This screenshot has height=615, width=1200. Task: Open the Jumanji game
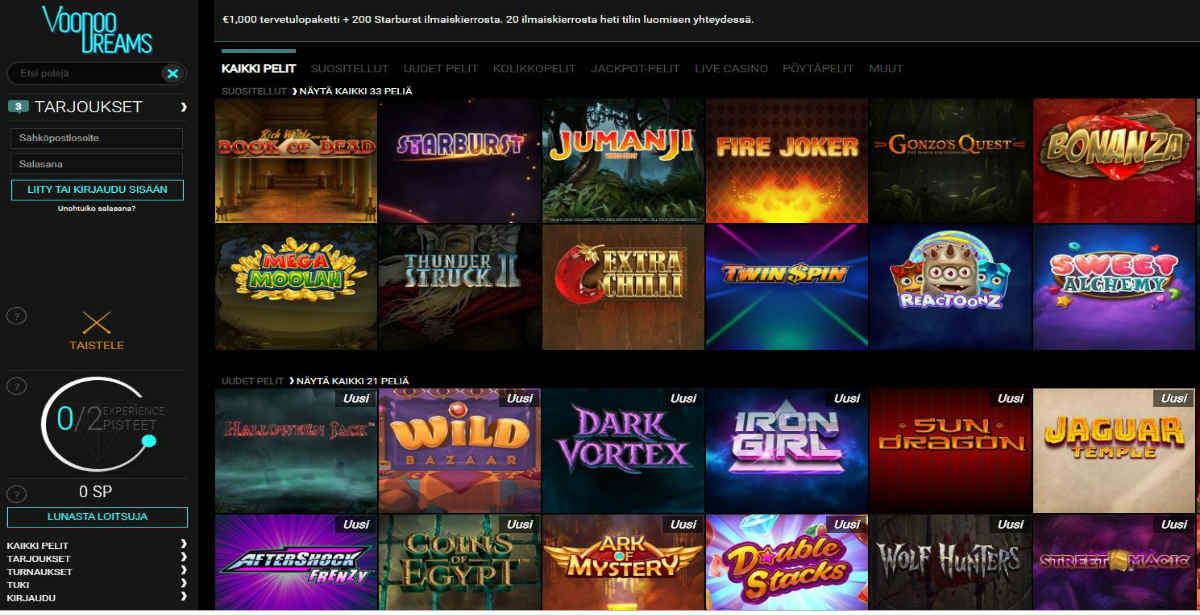click(624, 161)
